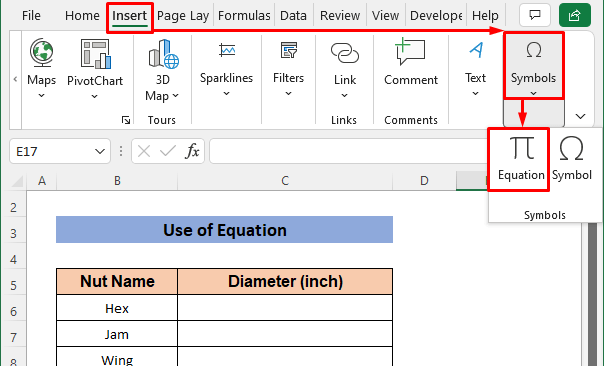Select the "Use of Equation" title cell
Image resolution: width=604 pixels, height=366 pixels.
click(225, 230)
